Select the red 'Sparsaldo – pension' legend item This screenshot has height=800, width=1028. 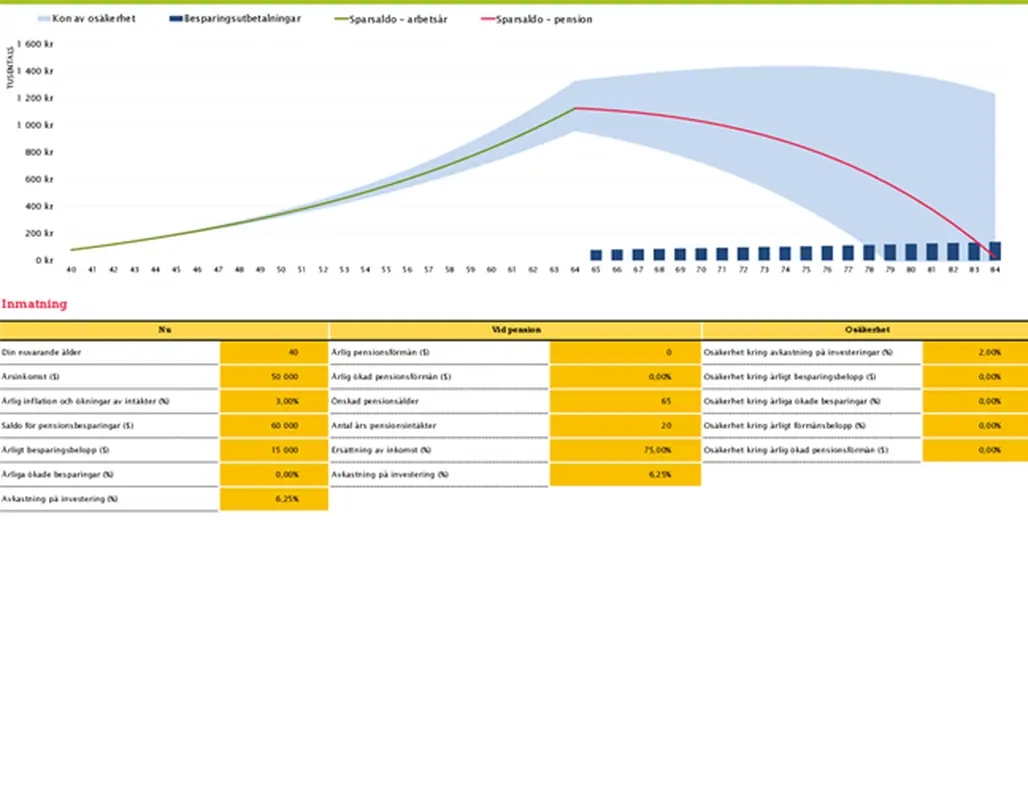coord(552,19)
